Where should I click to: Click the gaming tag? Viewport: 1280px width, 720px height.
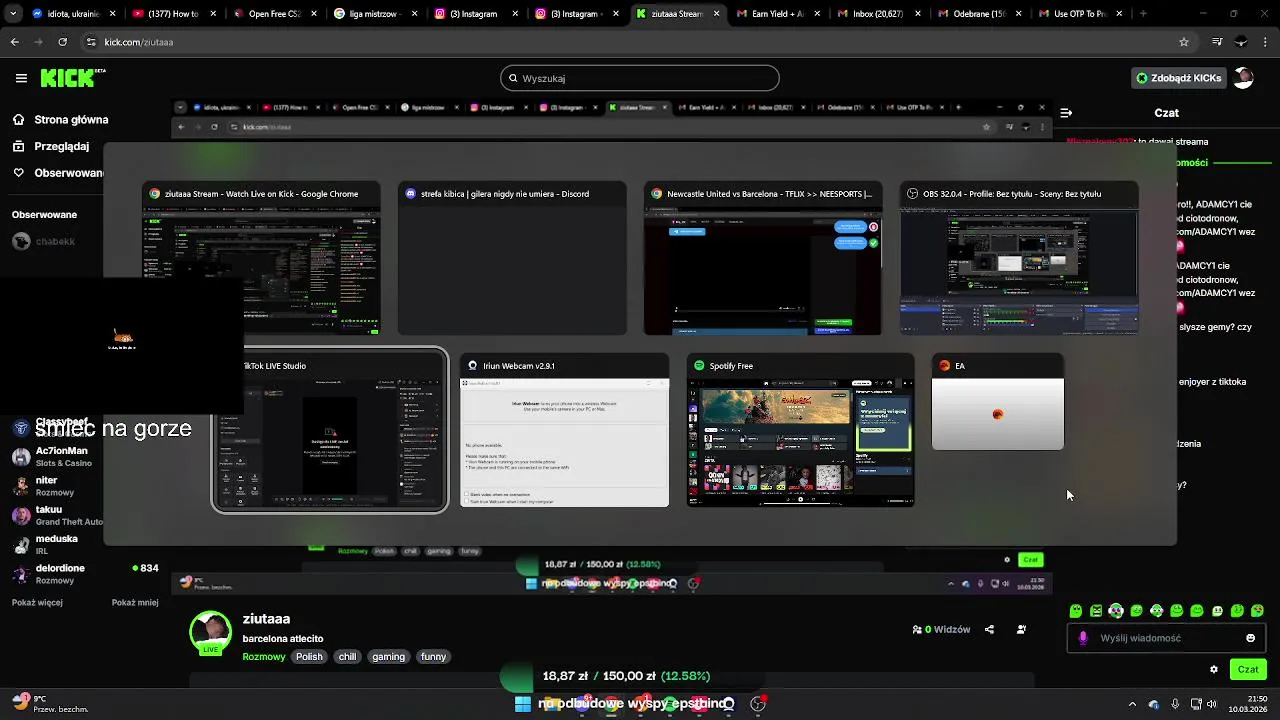[x=388, y=657]
